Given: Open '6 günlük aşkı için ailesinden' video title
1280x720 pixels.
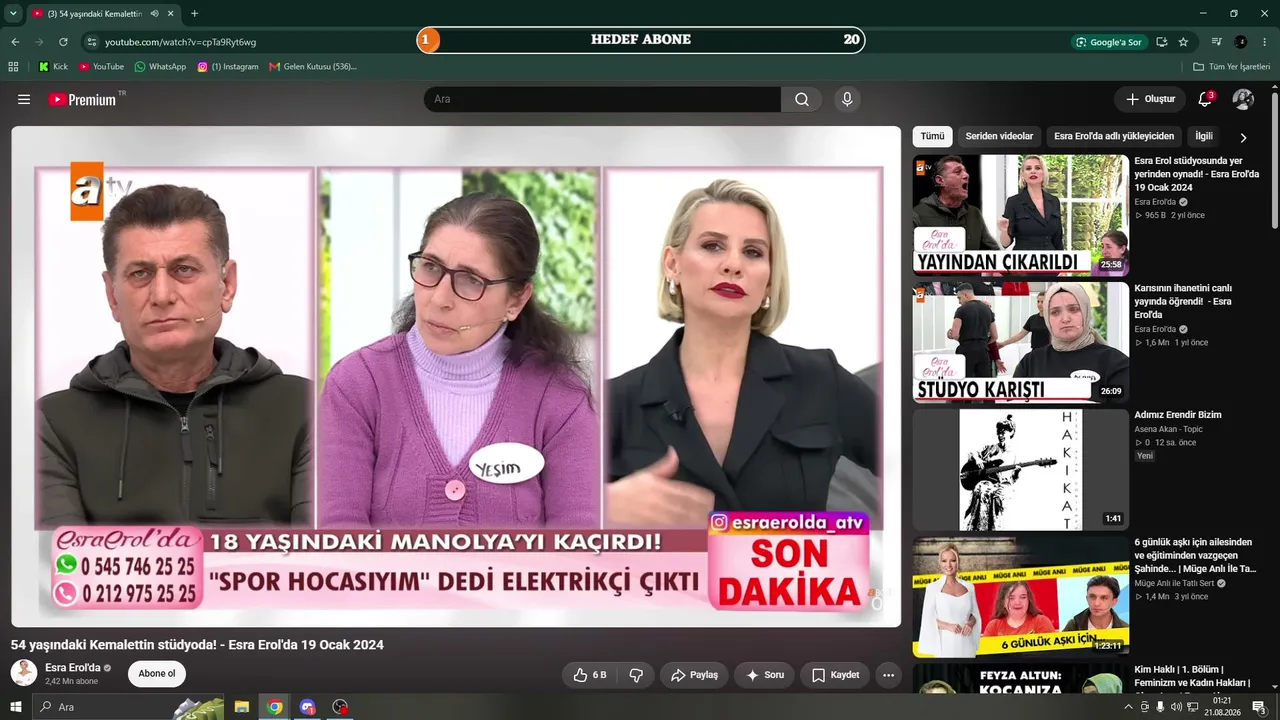Looking at the screenshot, I should (1195, 555).
